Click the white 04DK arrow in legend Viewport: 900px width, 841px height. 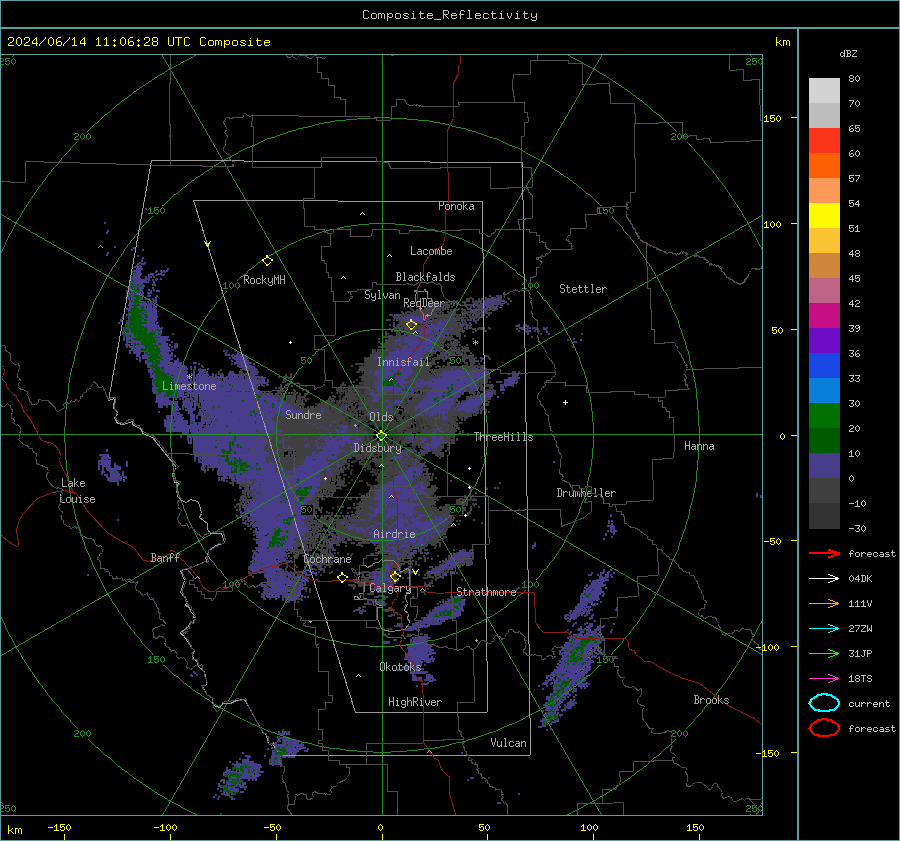pos(824,579)
